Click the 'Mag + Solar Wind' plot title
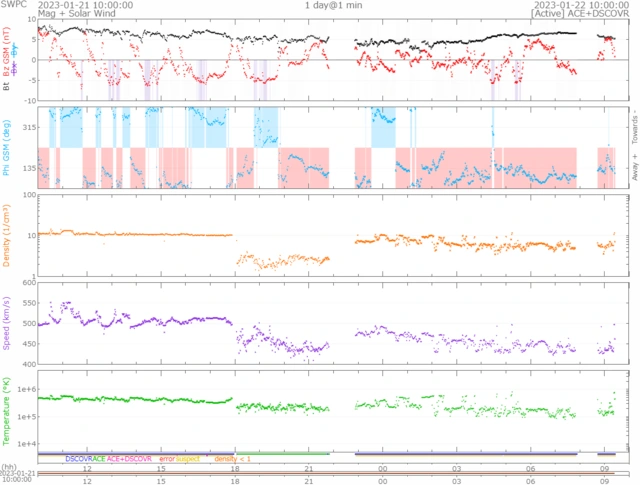The height and width of the screenshot is (485, 640). tap(76, 13)
